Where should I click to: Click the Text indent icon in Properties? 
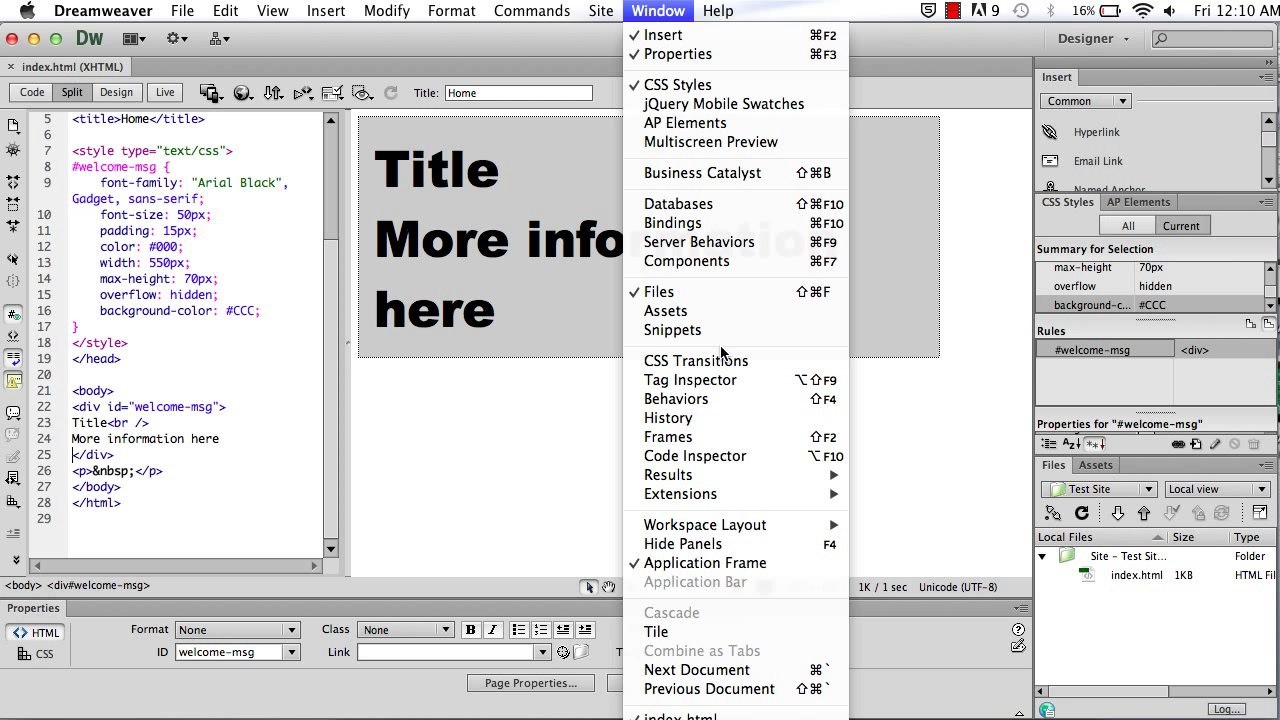click(585, 630)
